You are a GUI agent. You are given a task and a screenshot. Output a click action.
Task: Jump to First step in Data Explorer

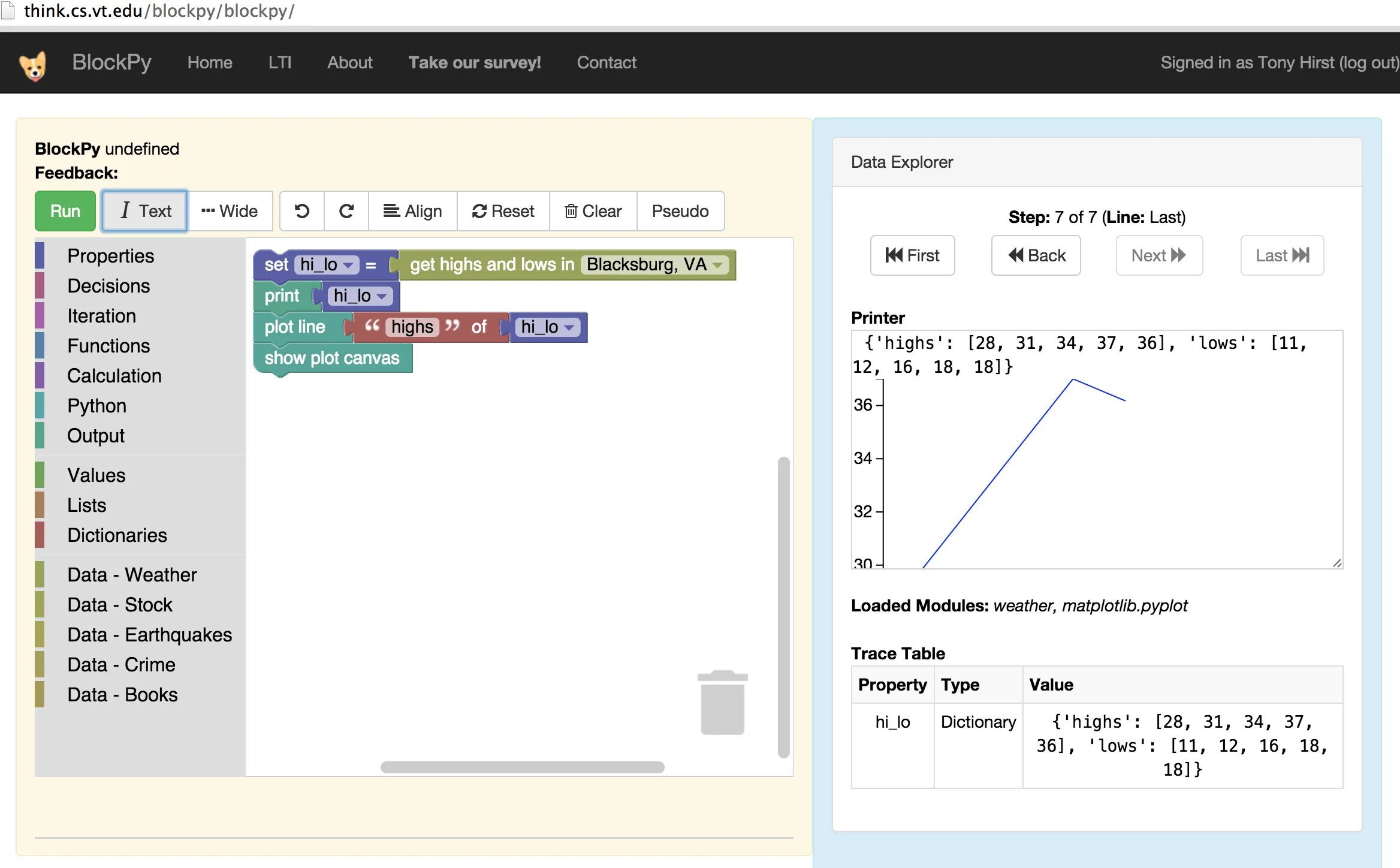912,255
